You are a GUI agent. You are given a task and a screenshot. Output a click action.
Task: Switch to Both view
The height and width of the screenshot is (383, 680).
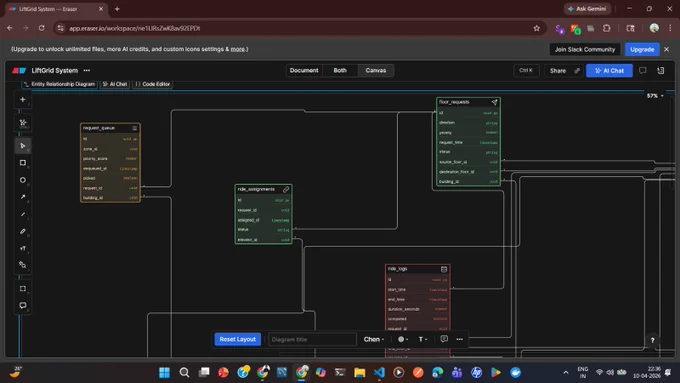pos(340,70)
